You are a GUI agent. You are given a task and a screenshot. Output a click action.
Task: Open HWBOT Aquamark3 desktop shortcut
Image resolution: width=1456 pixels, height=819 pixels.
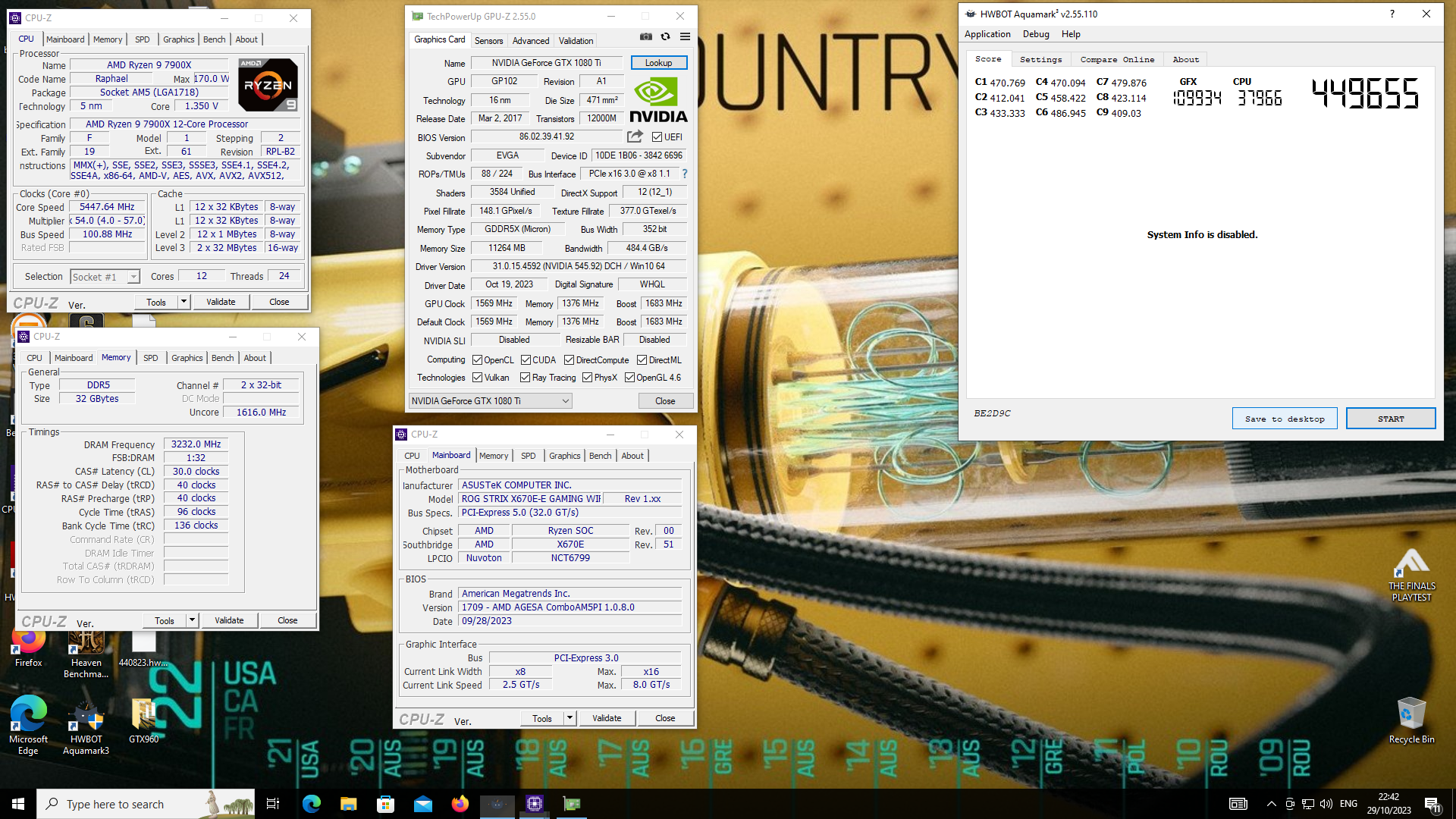[86, 728]
